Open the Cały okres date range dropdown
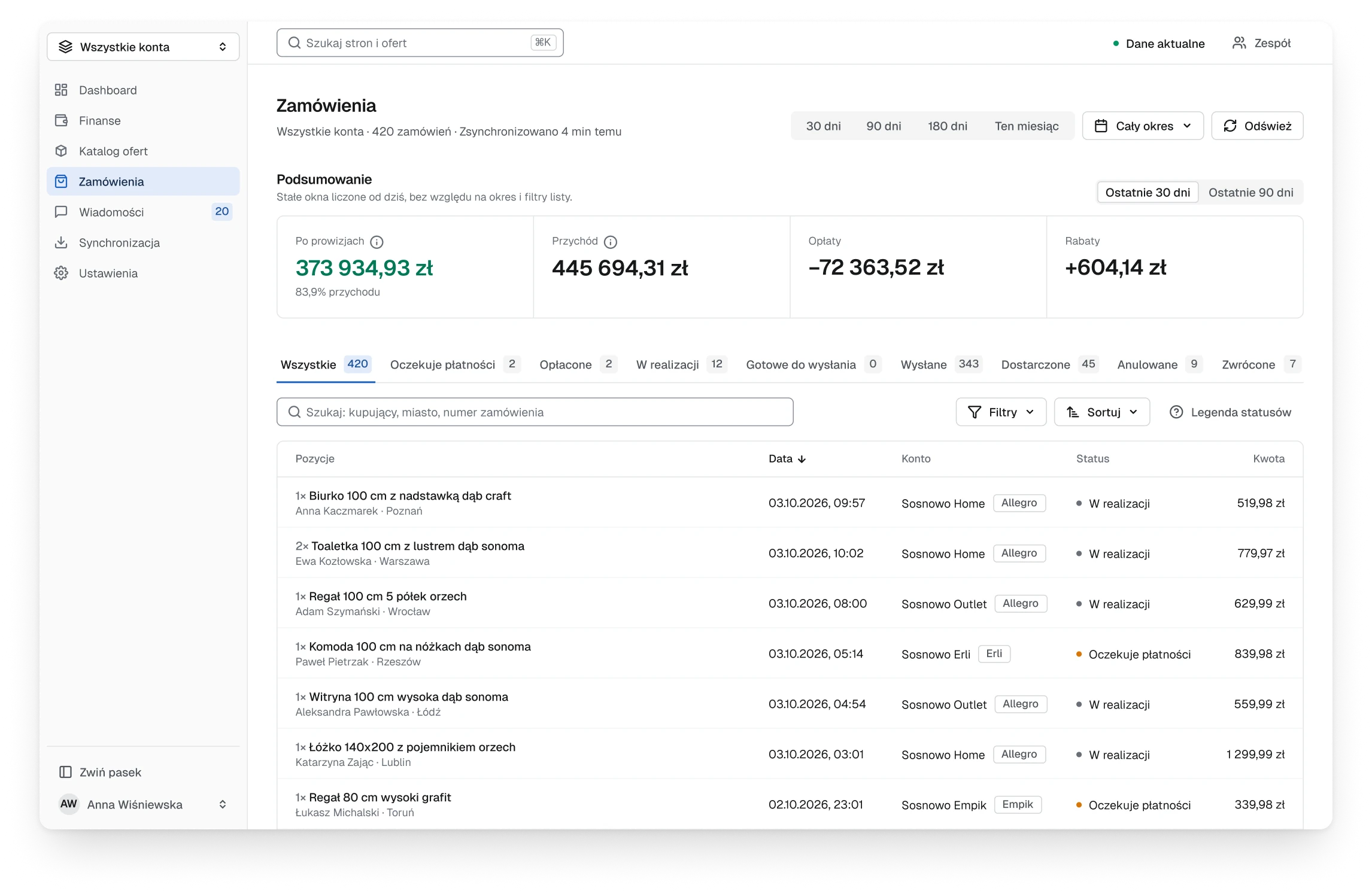Screen dimensions: 1372x894 tap(1143, 126)
